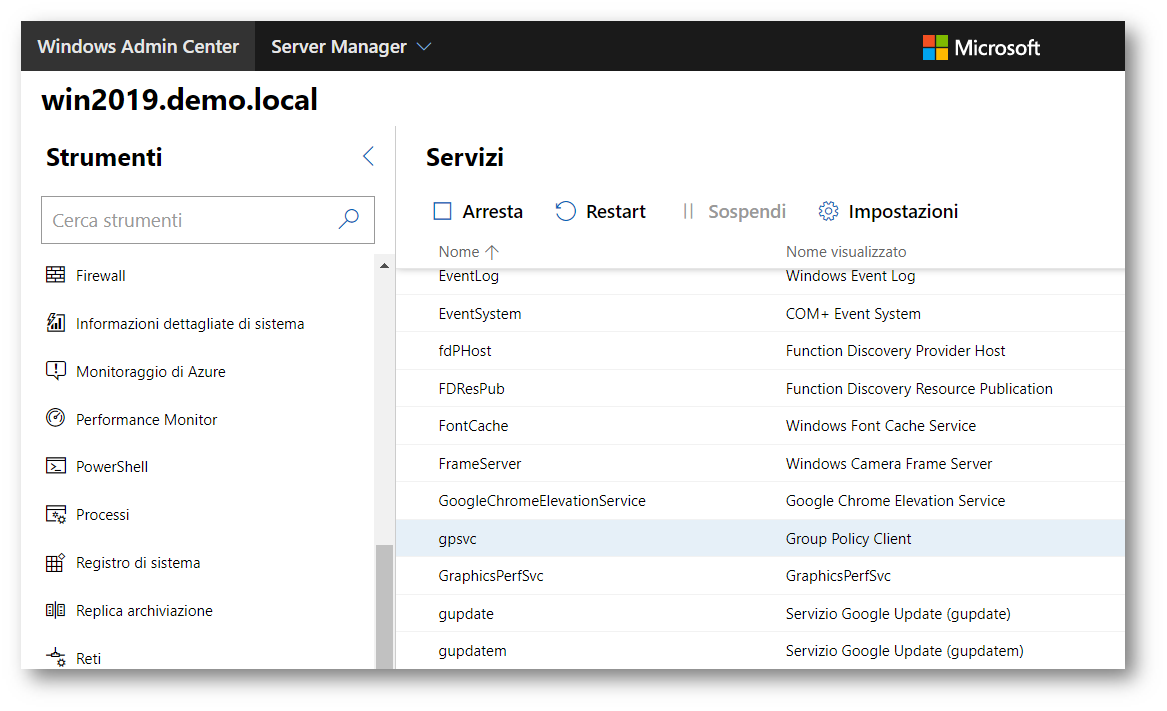Click the Registro di sistema icon
This screenshot has height=711, width=1167.
55,562
